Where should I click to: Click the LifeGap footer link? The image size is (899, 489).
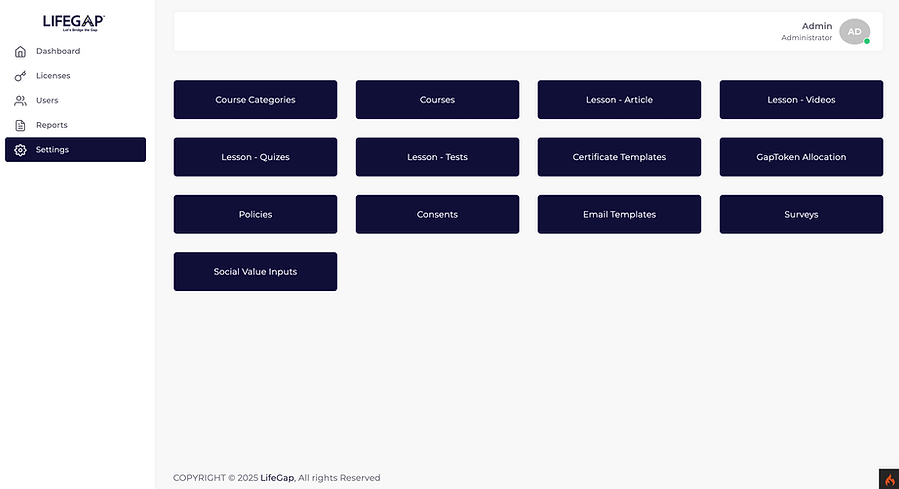pyautogui.click(x=277, y=478)
